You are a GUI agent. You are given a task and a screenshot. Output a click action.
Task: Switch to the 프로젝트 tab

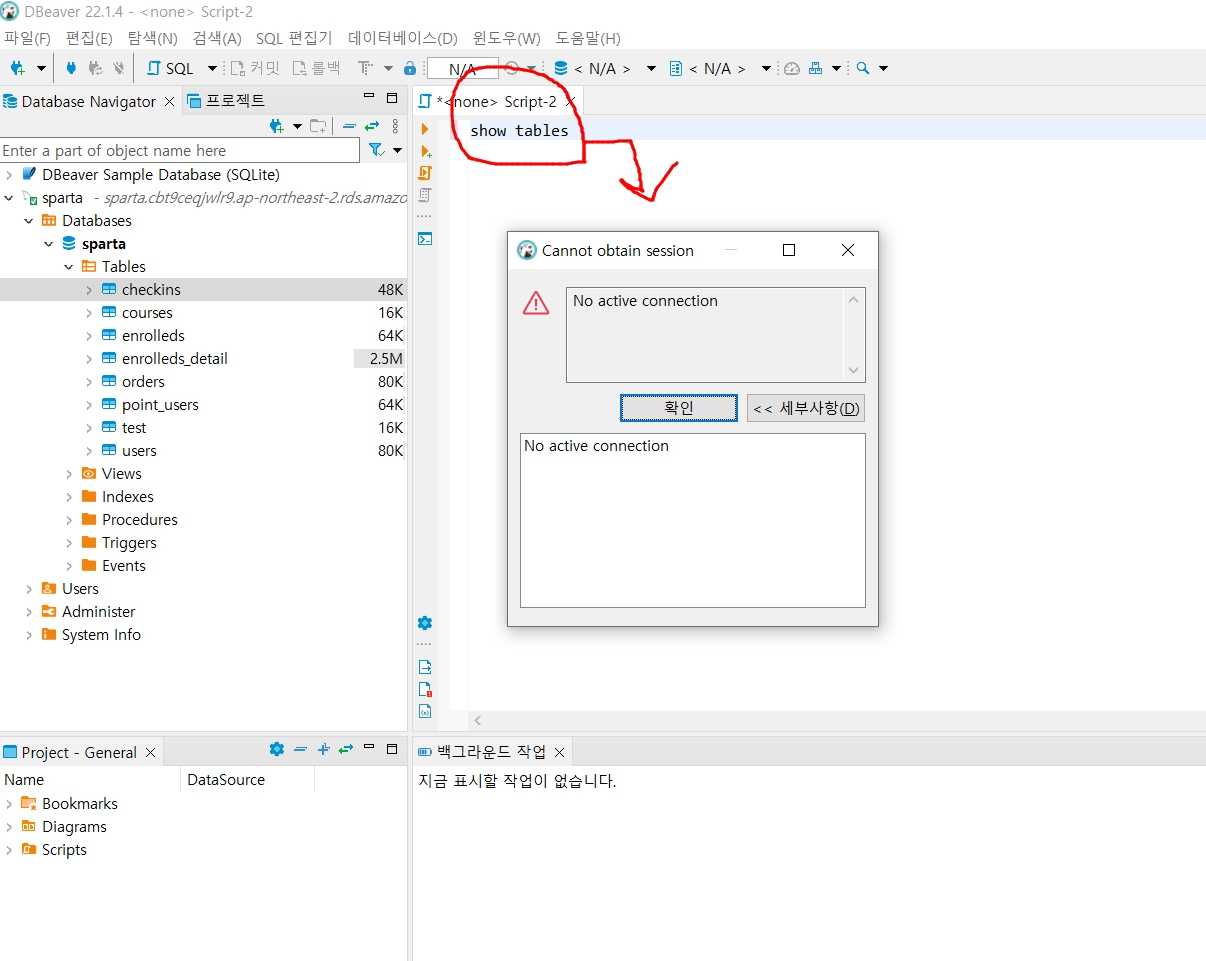[x=226, y=101]
